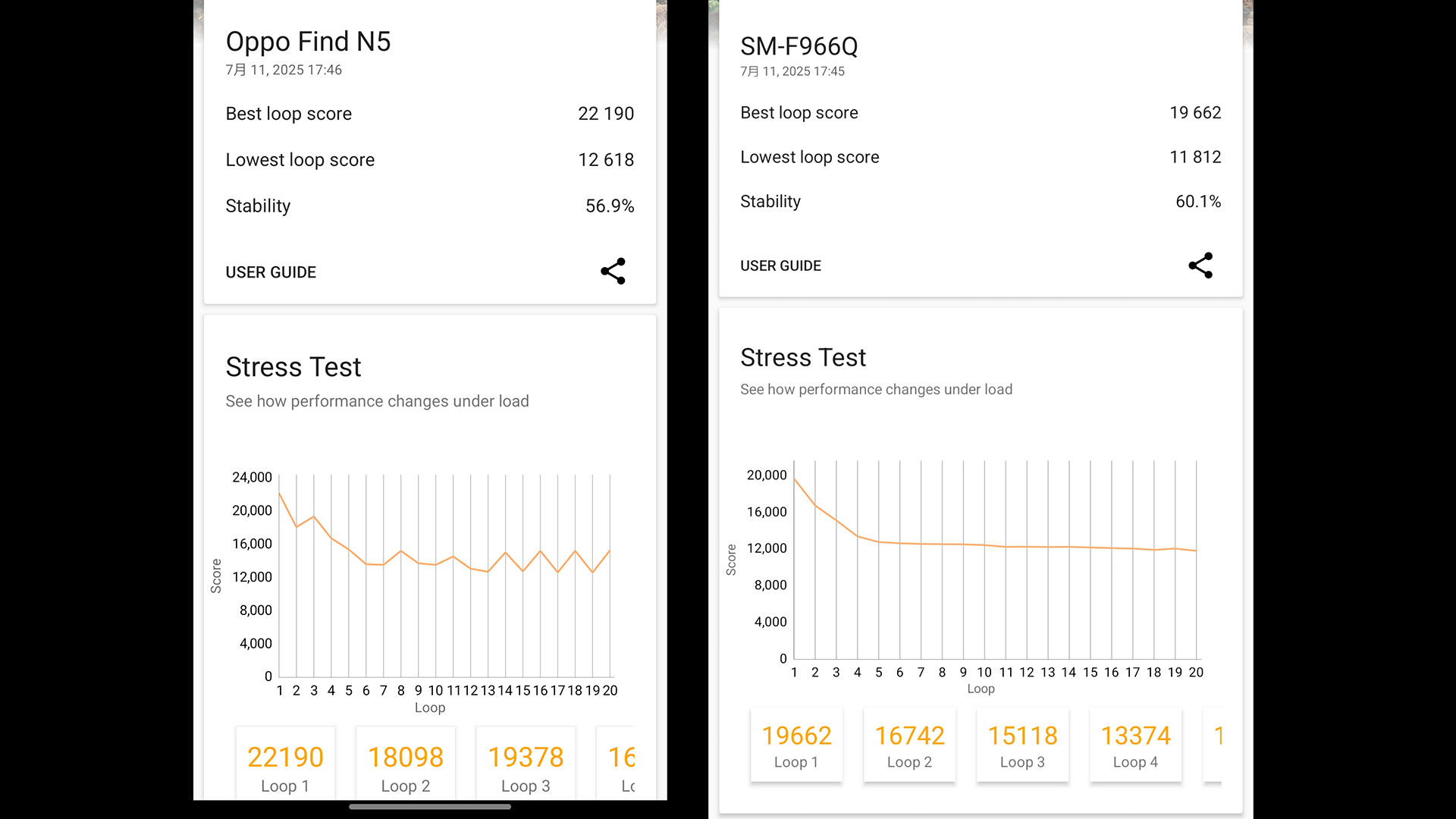Image resolution: width=1456 pixels, height=819 pixels.
Task: Open USER GUIDE on Oppo Find N5 card
Action: pos(271,272)
